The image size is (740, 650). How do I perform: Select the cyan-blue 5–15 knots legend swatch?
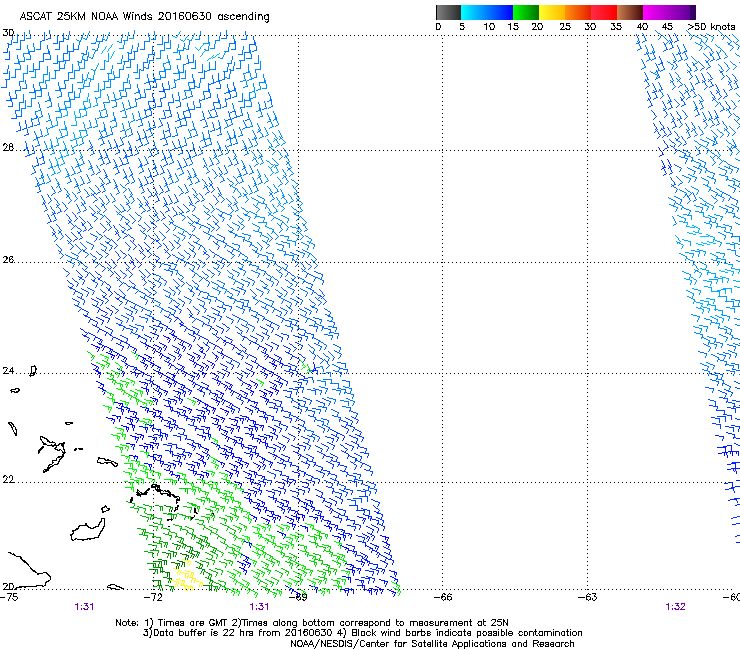[x=487, y=12]
